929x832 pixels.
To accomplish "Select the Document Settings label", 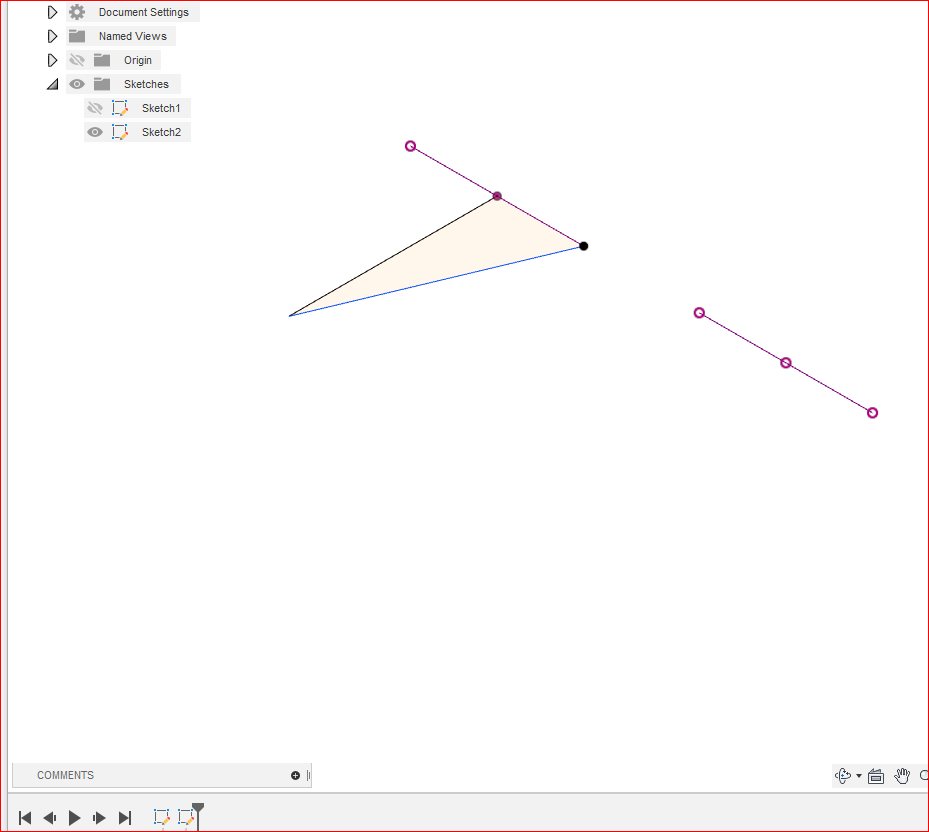I will coord(144,12).
